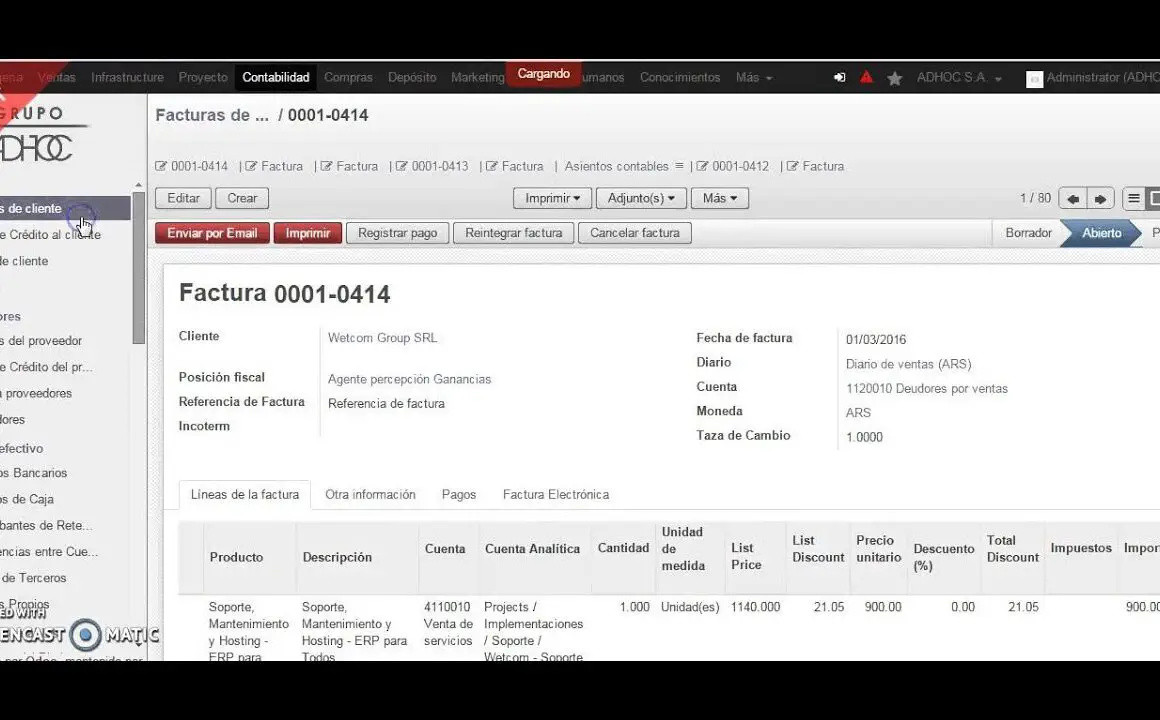Click the Enviar por Email button
This screenshot has height=720, width=1160.
[x=212, y=233]
